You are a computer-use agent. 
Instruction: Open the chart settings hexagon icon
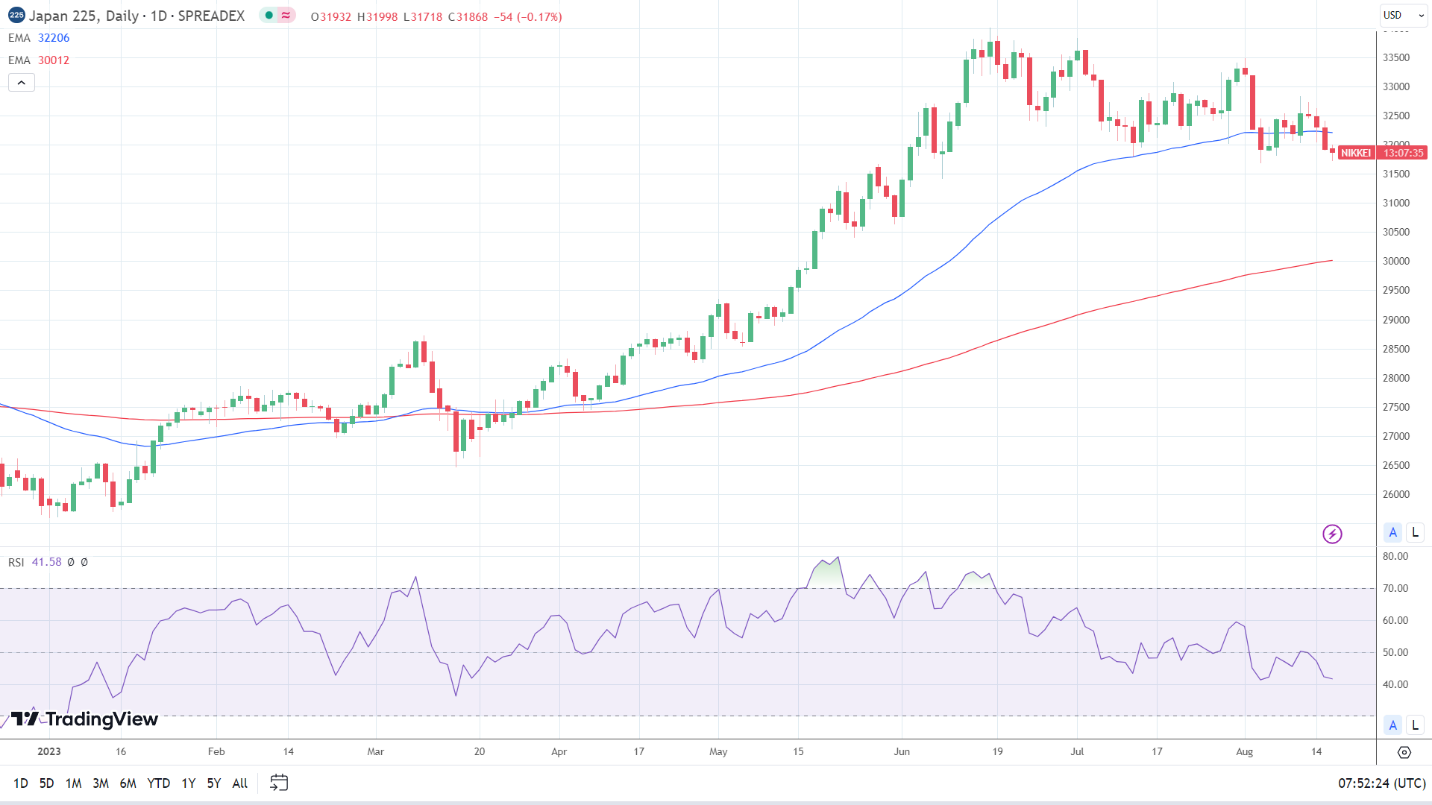coord(1404,752)
